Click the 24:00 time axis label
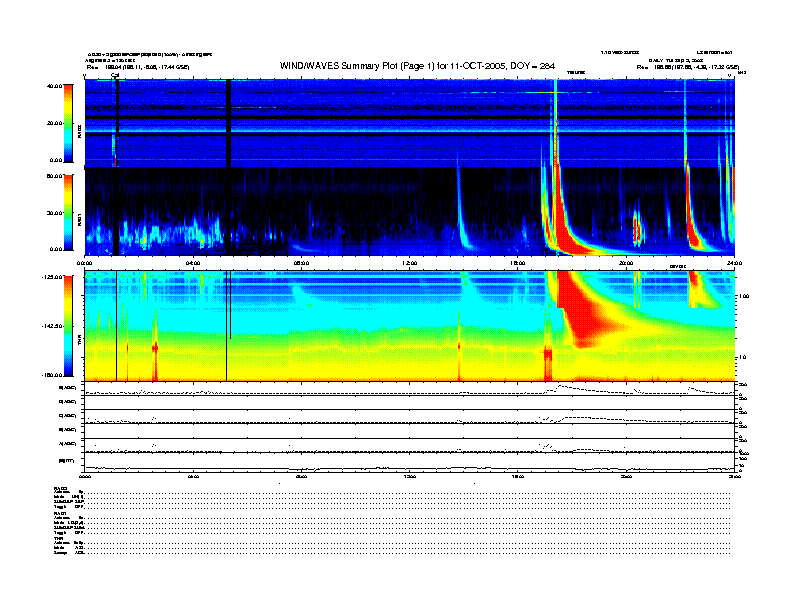The width and height of the screenshot is (792, 612). (733, 263)
